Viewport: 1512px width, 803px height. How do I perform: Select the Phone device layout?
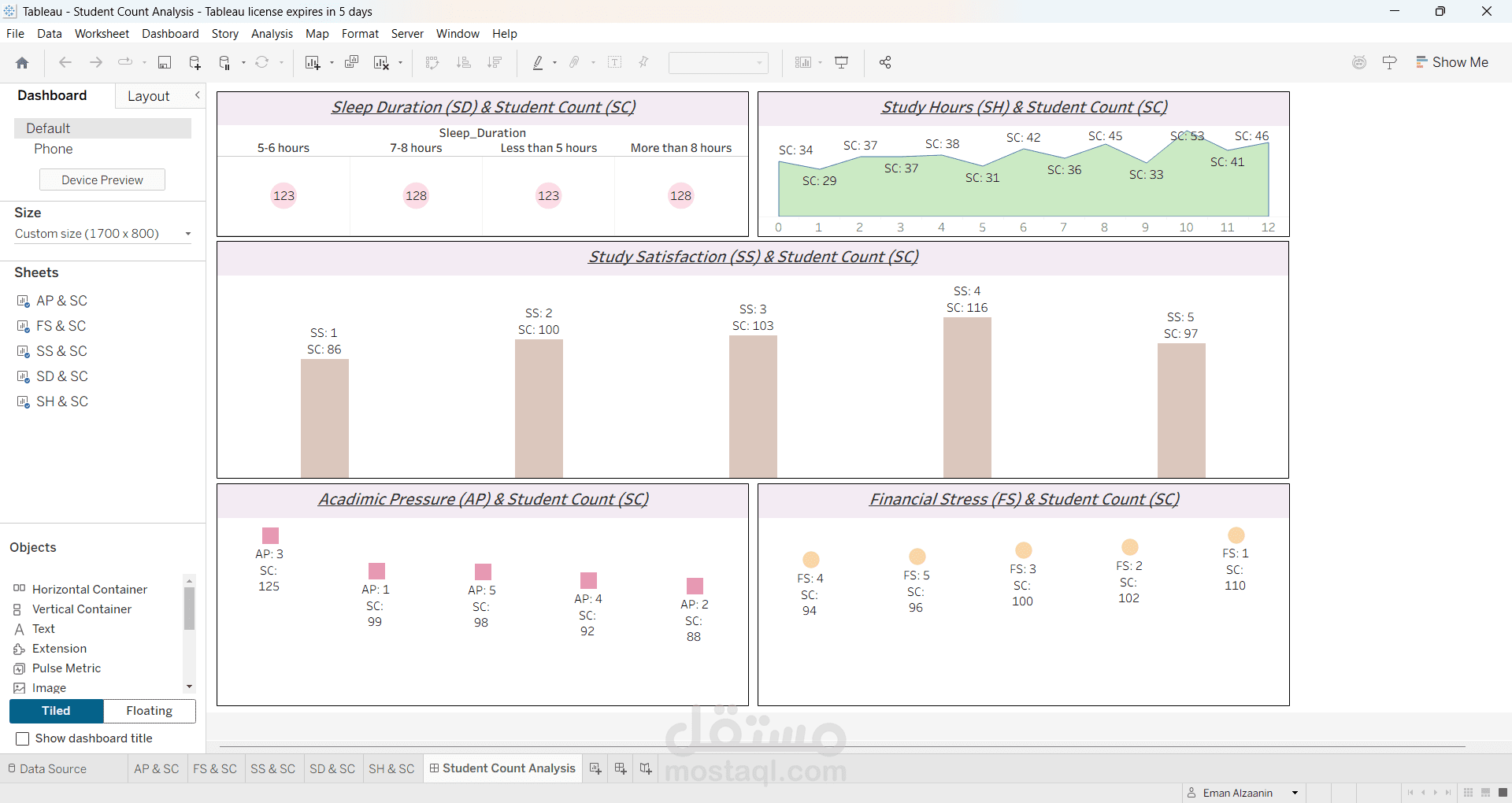(x=54, y=149)
